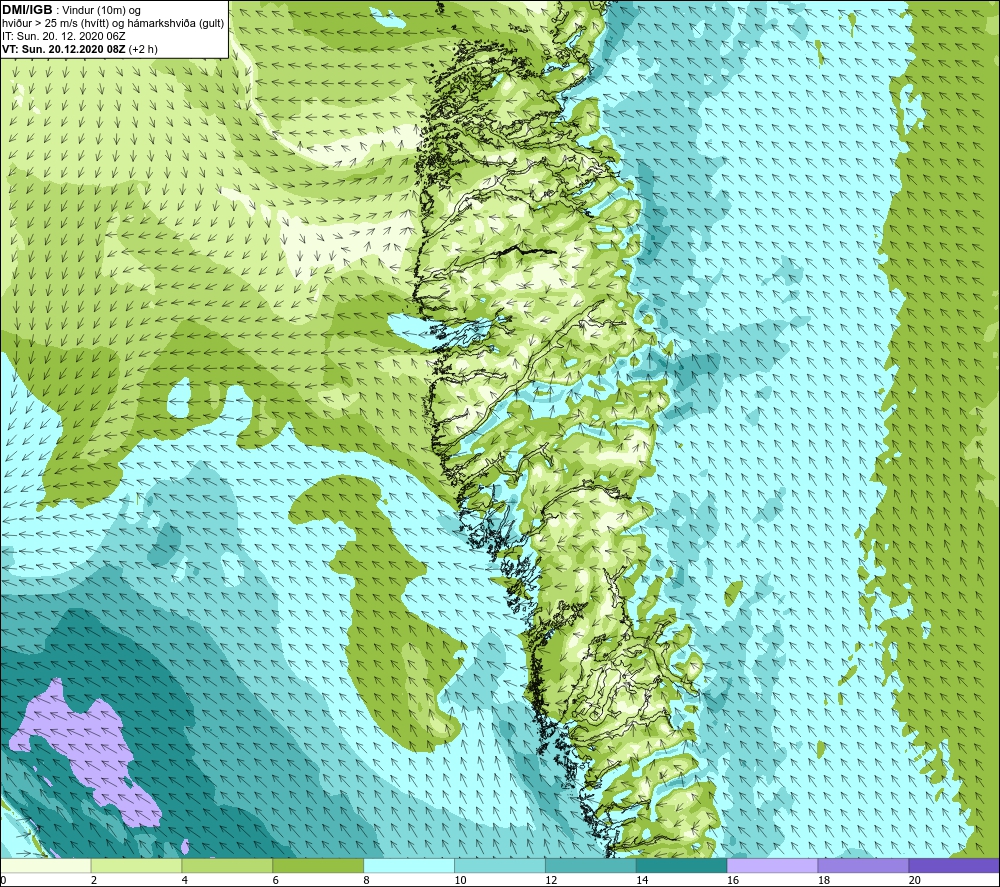
Task: Click the 20+ m/s dark purple legend color
Action: point(953,865)
